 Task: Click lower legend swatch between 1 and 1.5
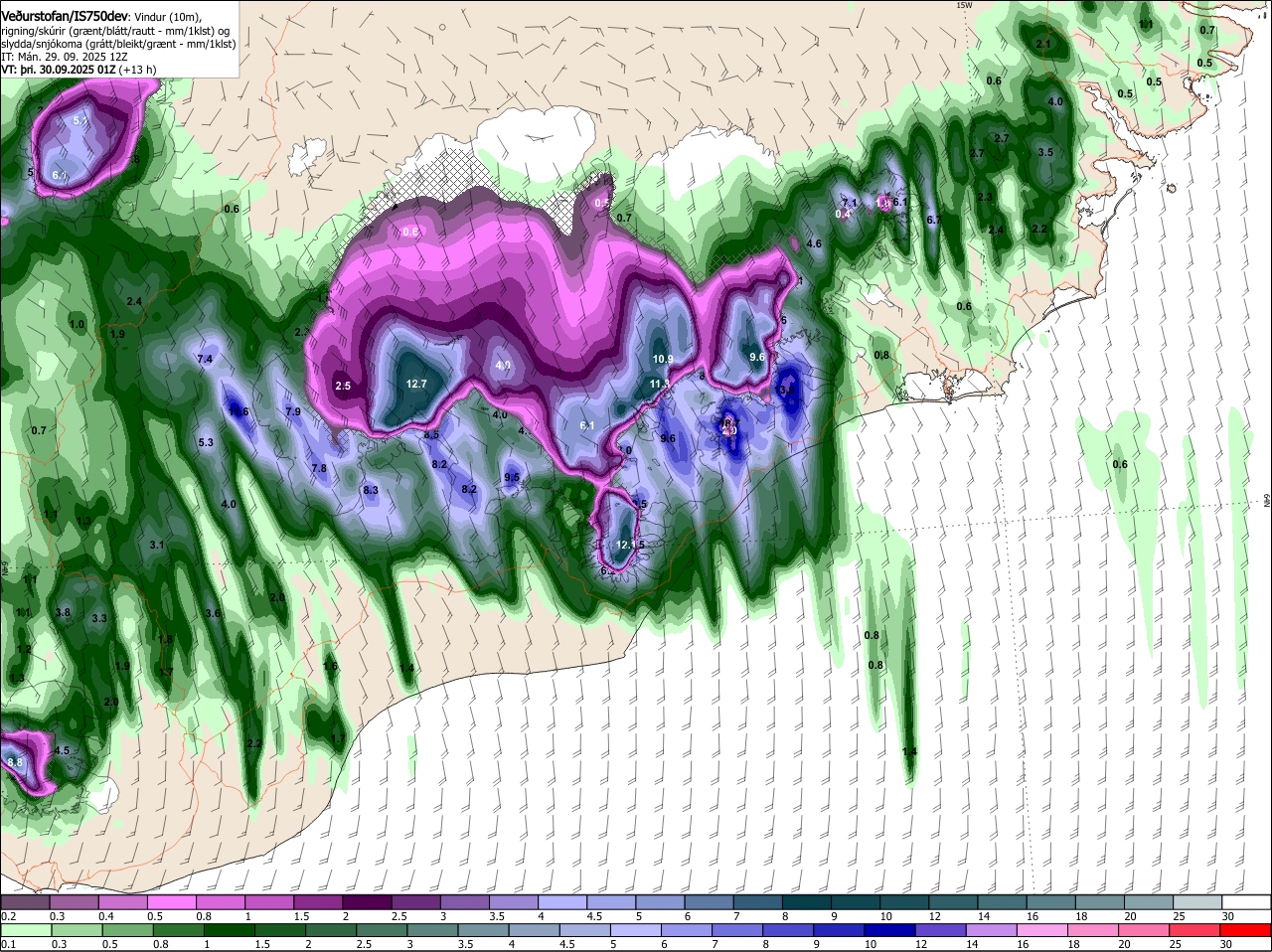228,930
